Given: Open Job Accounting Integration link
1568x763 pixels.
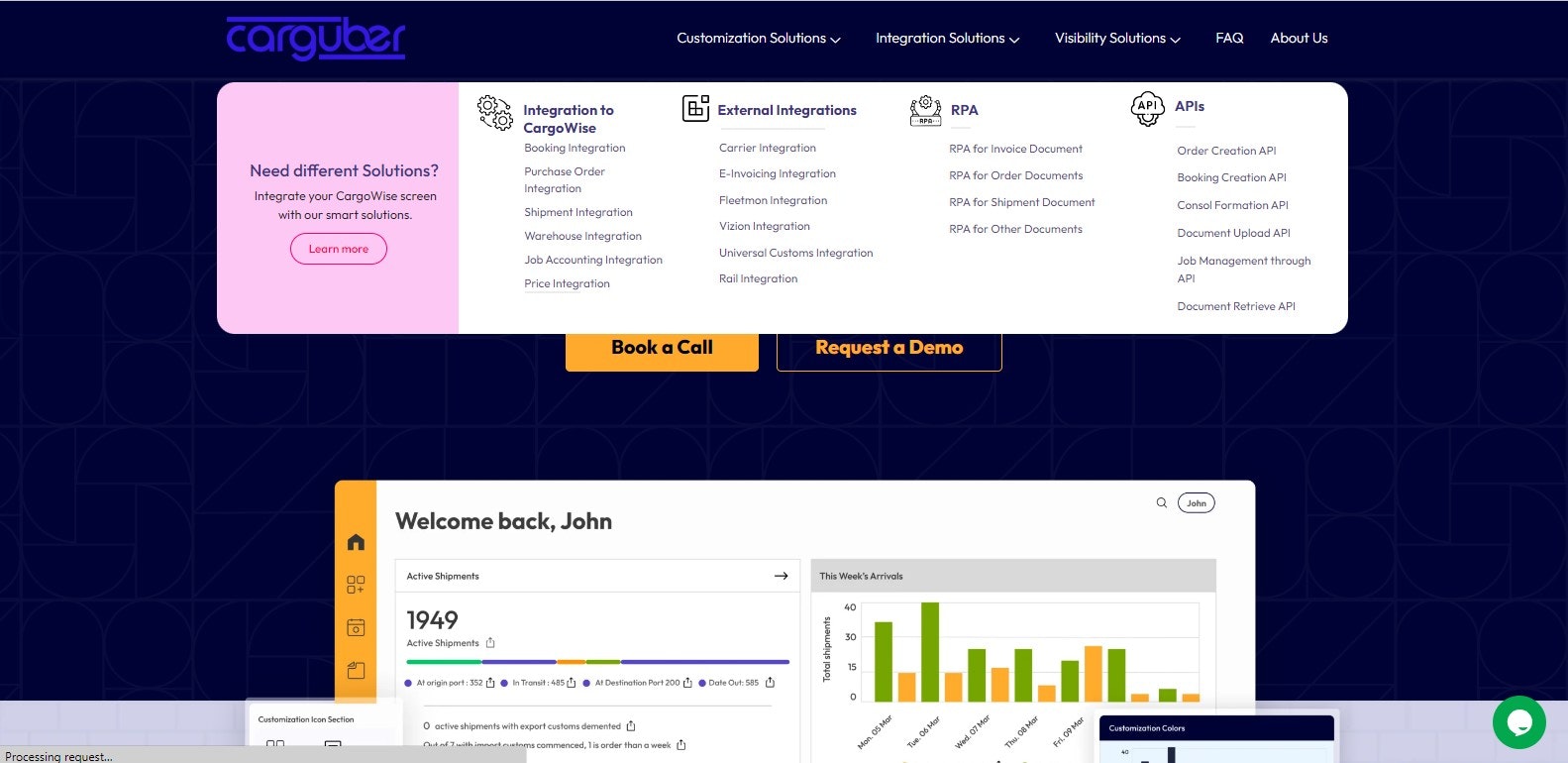Looking at the screenshot, I should 593,260.
